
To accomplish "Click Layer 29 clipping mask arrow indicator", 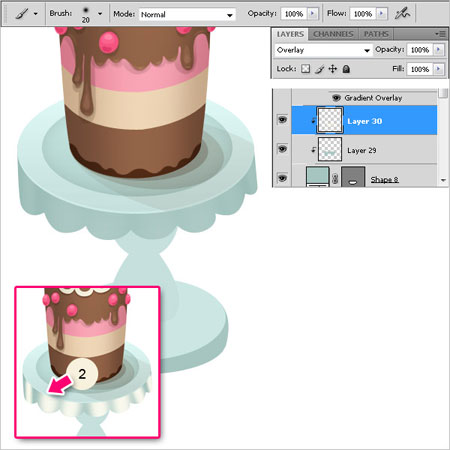I will click(313, 150).
